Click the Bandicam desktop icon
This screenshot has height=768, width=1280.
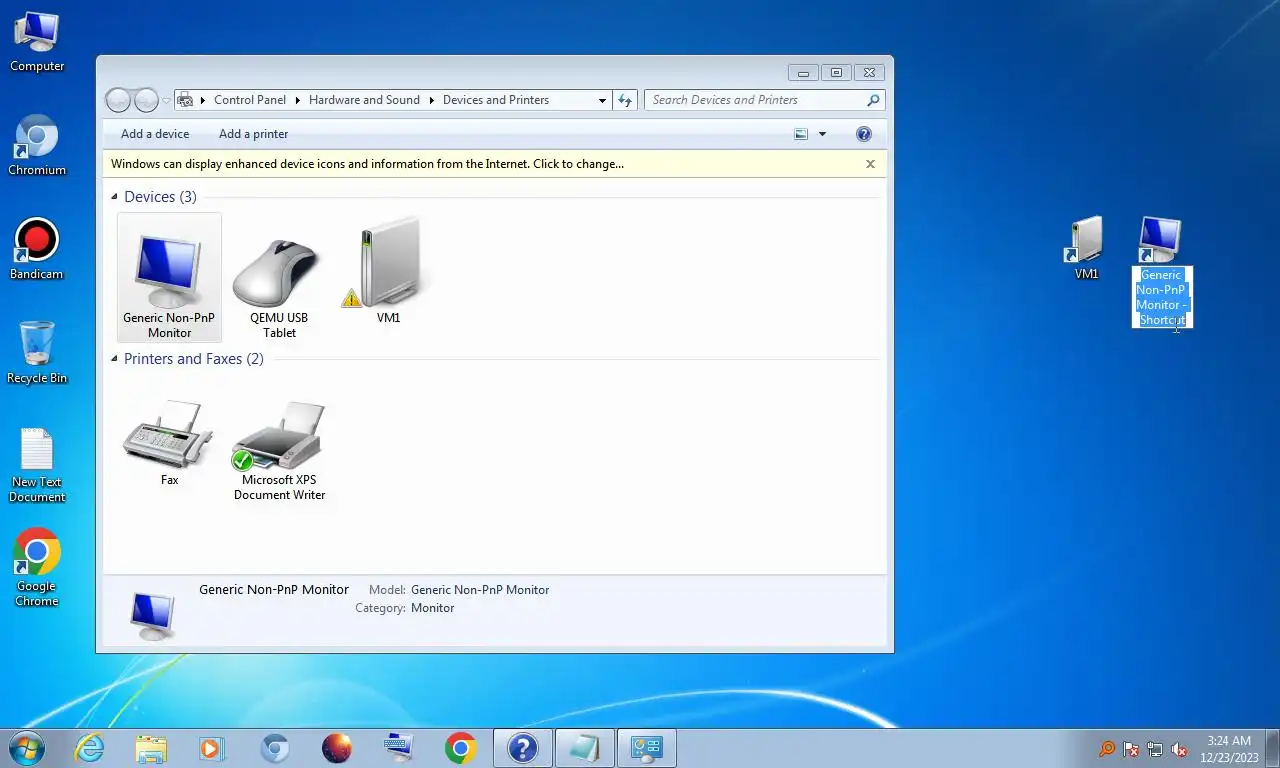37,250
